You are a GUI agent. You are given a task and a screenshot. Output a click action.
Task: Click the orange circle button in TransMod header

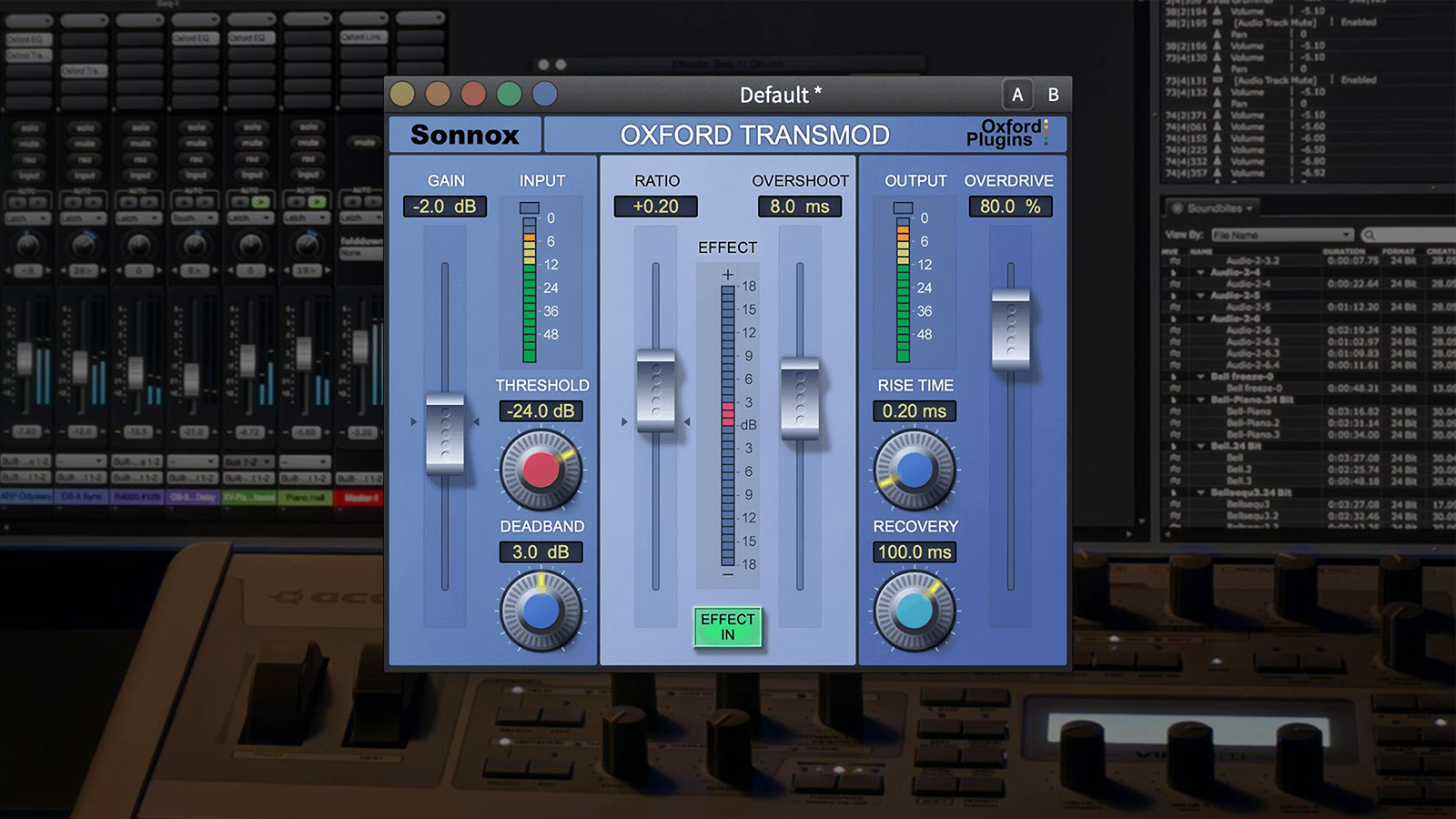point(438,94)
